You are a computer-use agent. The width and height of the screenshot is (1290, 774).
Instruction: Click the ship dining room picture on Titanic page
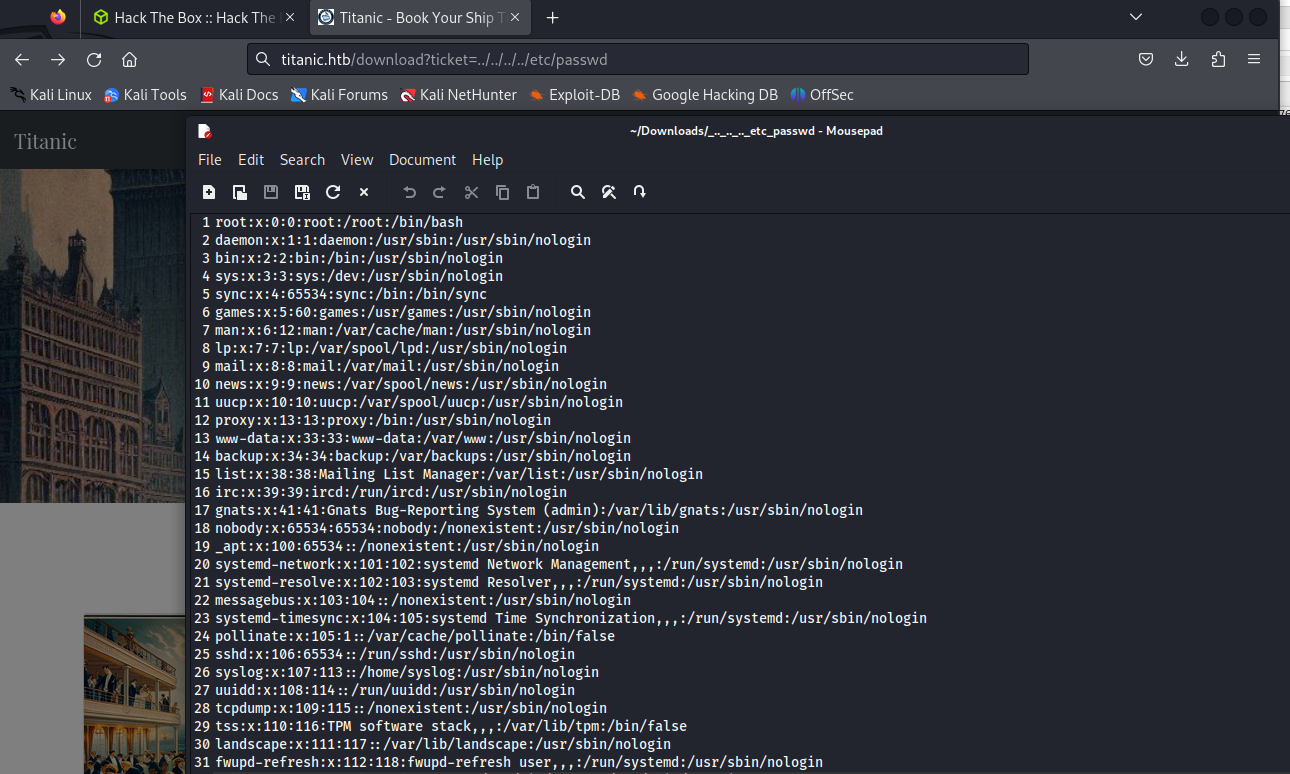(134, 695)
